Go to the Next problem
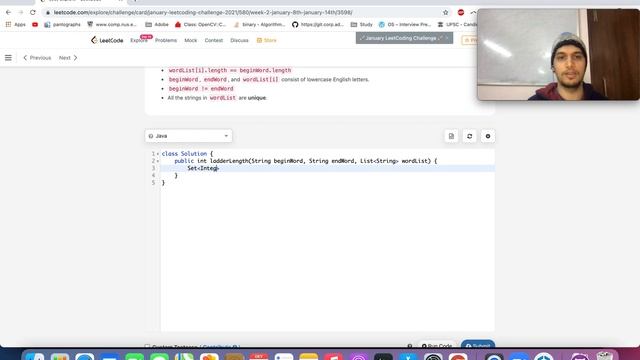640x360 pixels. tap(68, 58)
